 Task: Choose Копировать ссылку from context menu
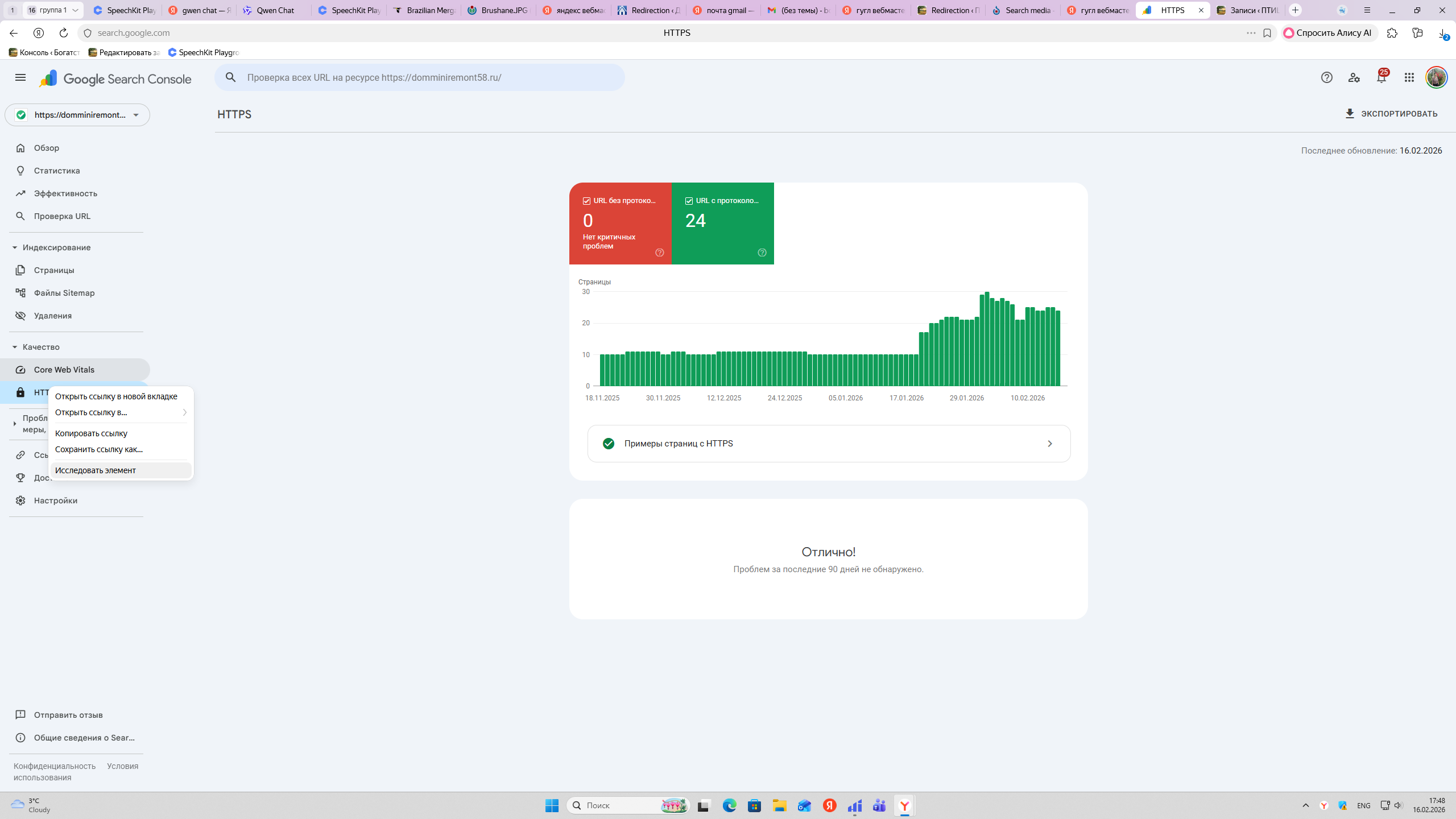coord(91,433)
